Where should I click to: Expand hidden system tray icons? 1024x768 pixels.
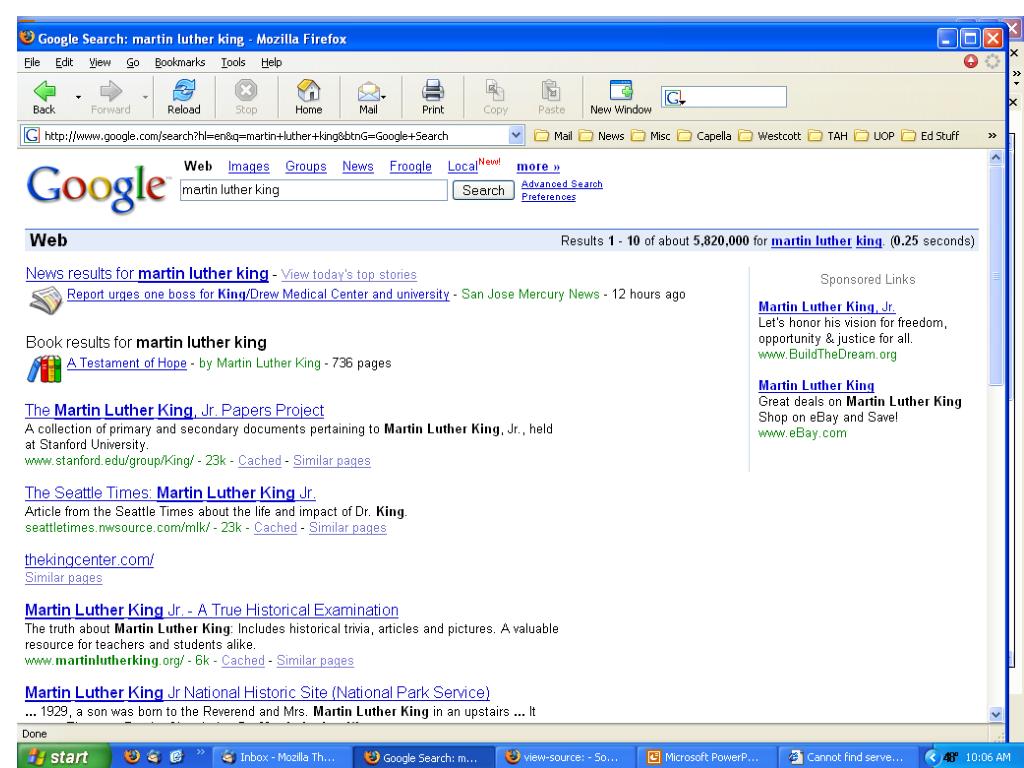(x=932, y=757)
